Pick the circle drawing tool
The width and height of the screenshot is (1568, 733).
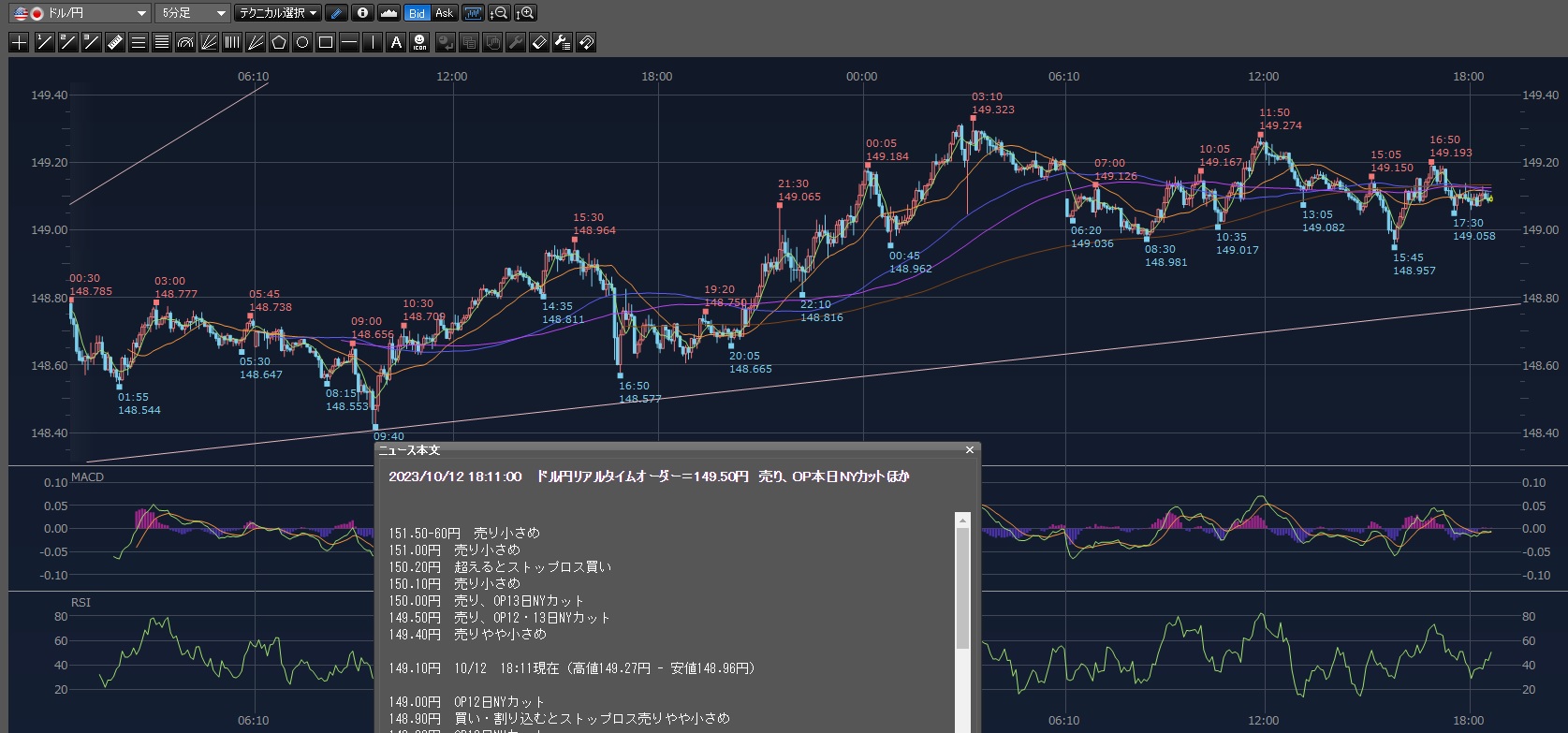pos(302,42)
